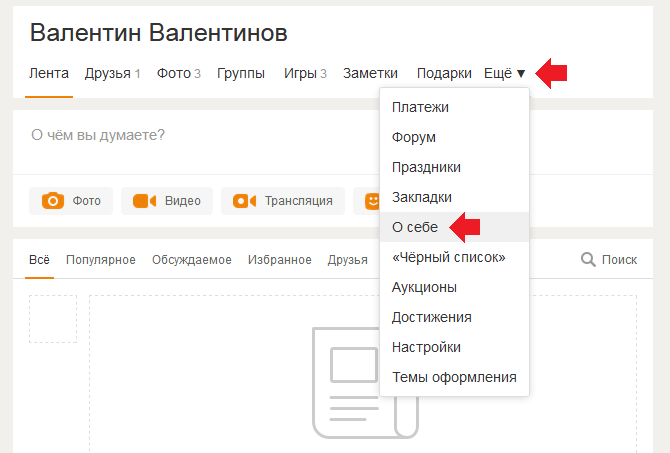Choose О себе menu item
The image size is (670, 453).
coord(454,227)
